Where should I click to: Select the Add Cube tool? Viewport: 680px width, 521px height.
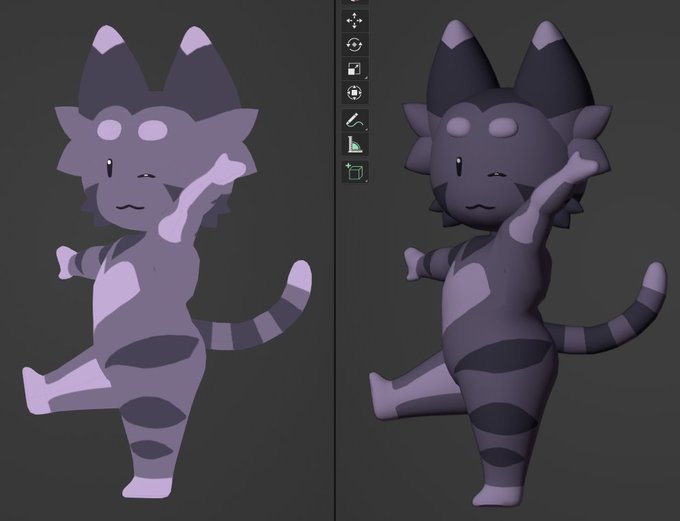(x=355, y=172)
